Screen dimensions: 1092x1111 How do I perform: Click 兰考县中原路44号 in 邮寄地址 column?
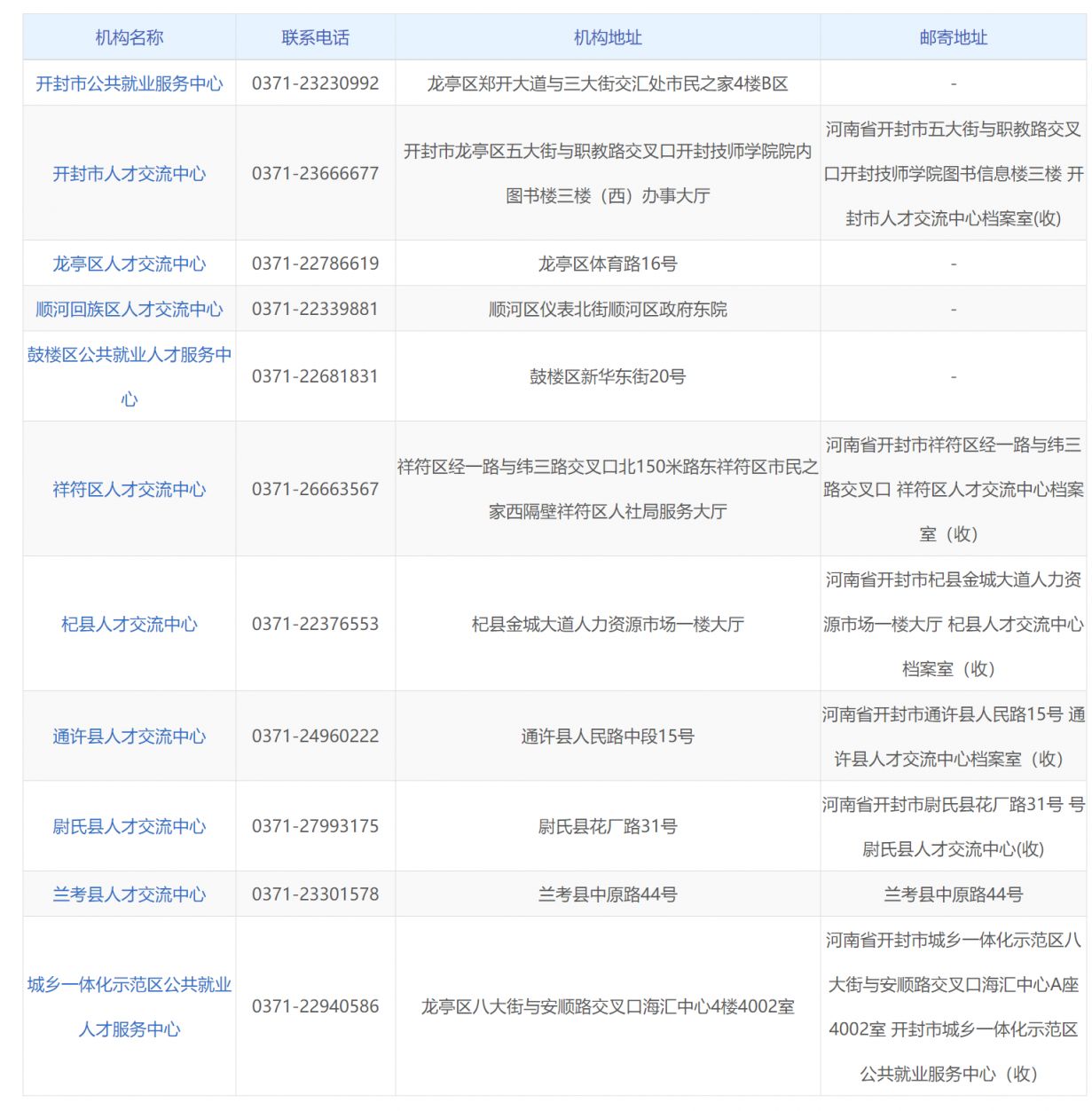click(x=954, y=894)
